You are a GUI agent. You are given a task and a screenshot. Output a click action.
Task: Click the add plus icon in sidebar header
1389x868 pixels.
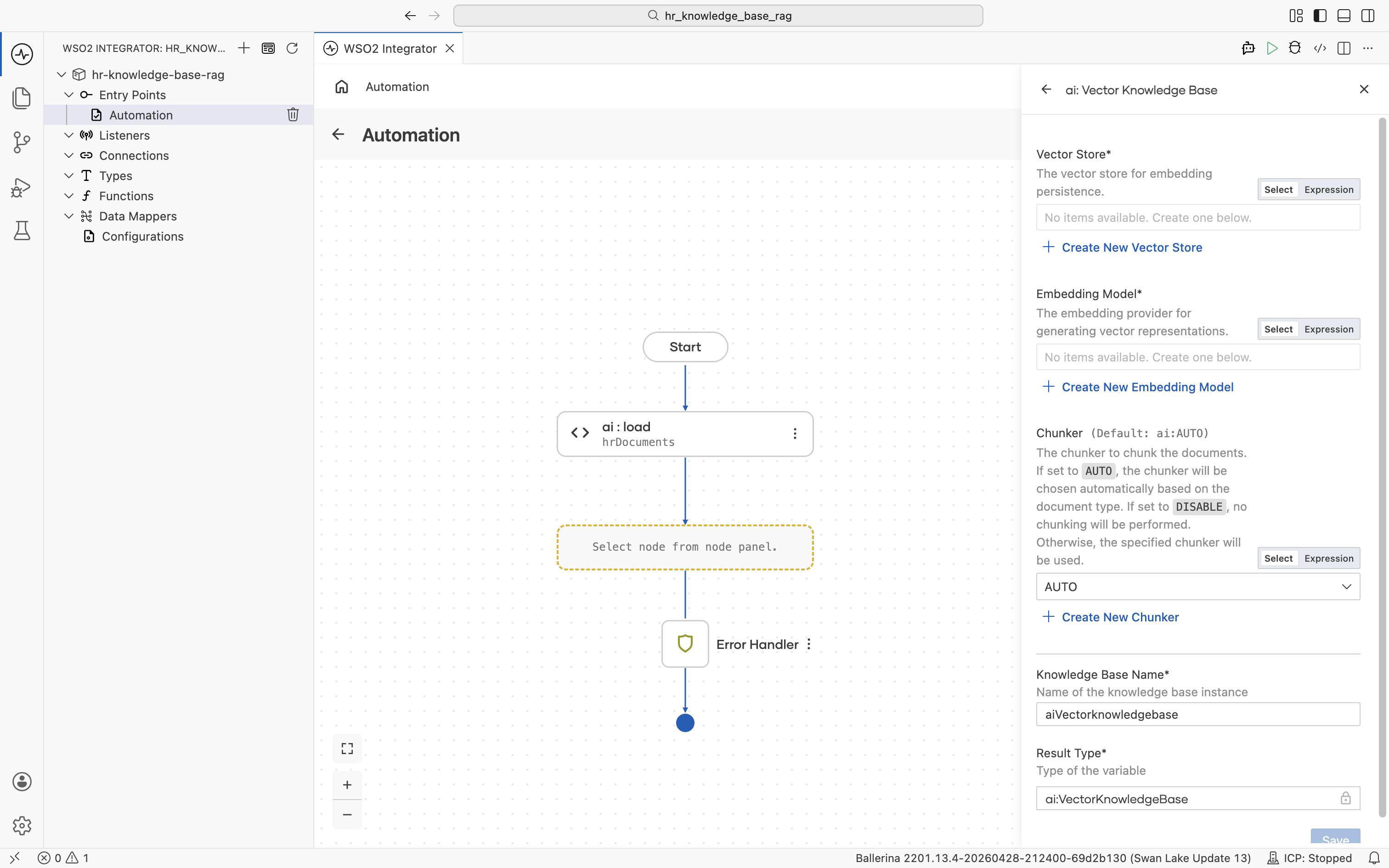click(x=244, y=48)
